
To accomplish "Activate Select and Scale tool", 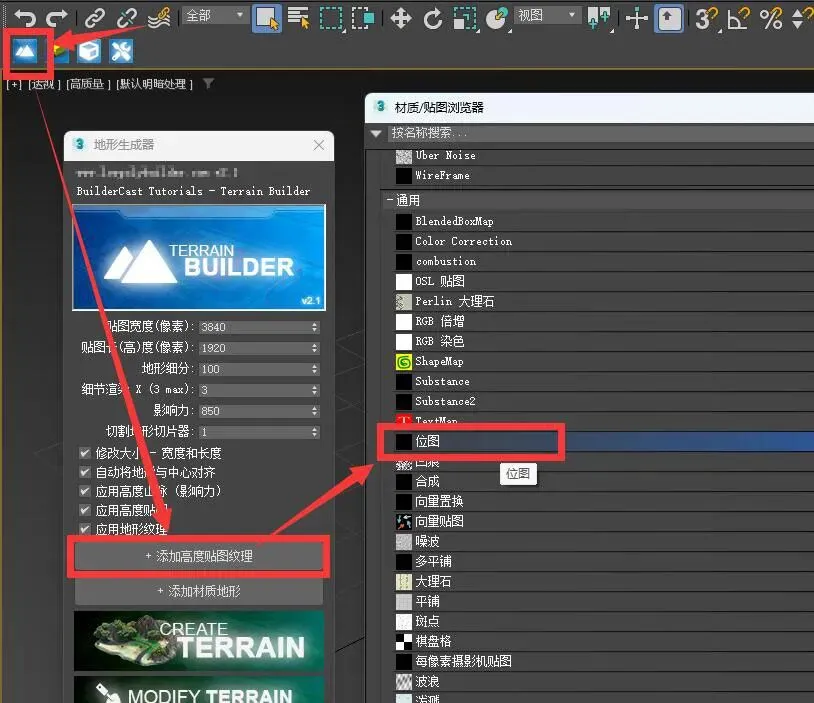I will tap(465, 18).
